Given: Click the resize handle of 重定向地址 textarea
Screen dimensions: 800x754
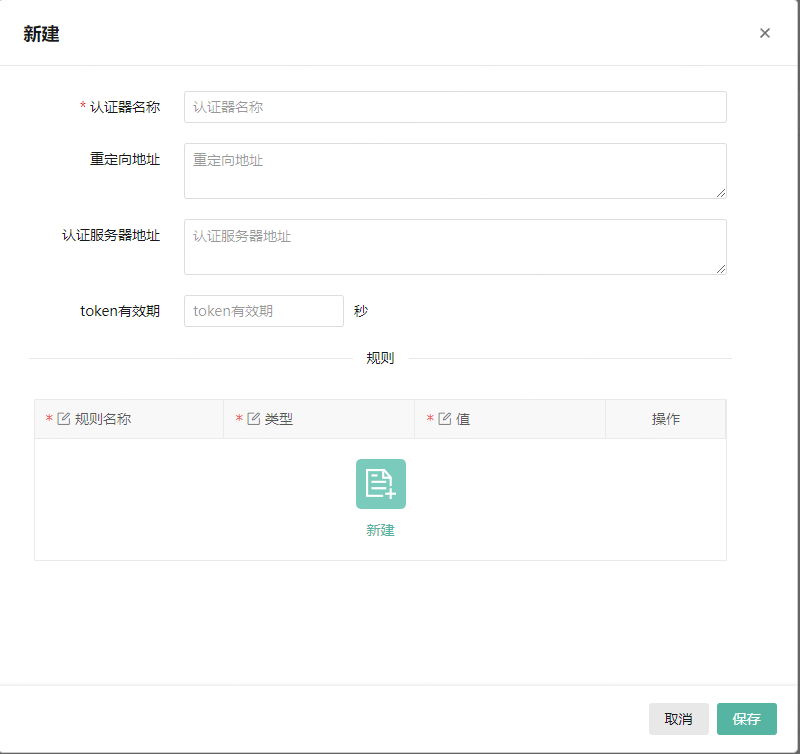Looking at the screenshot, I should 720,192.
